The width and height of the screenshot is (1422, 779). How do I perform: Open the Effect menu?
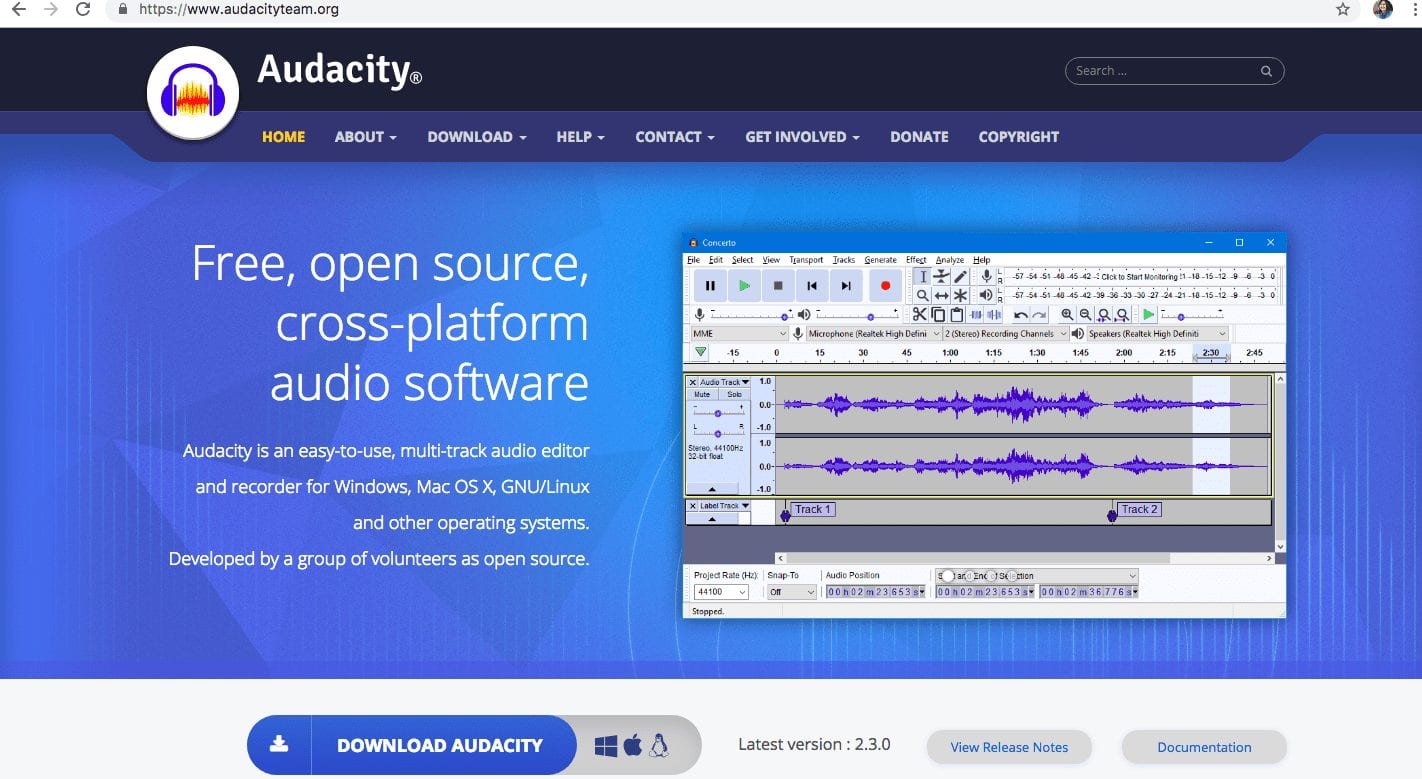coord(916,260)
